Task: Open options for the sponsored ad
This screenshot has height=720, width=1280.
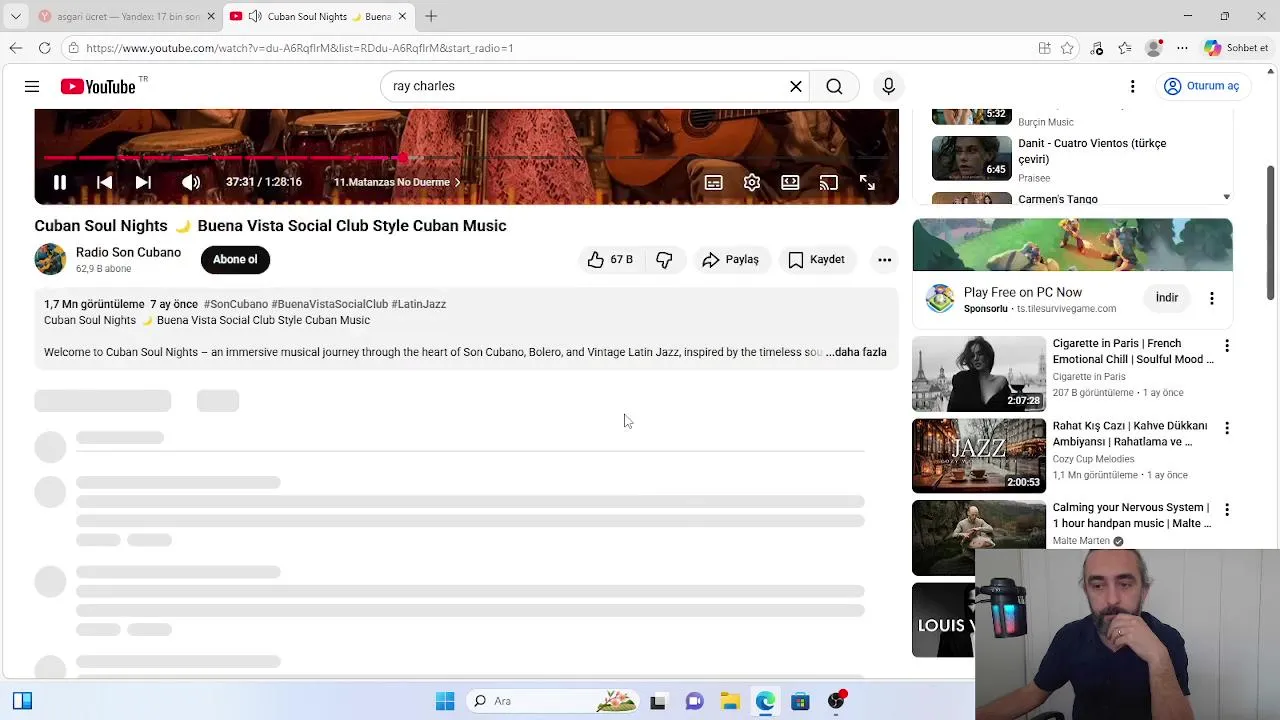Action: pyautogui.click(x=1212, y=298)
